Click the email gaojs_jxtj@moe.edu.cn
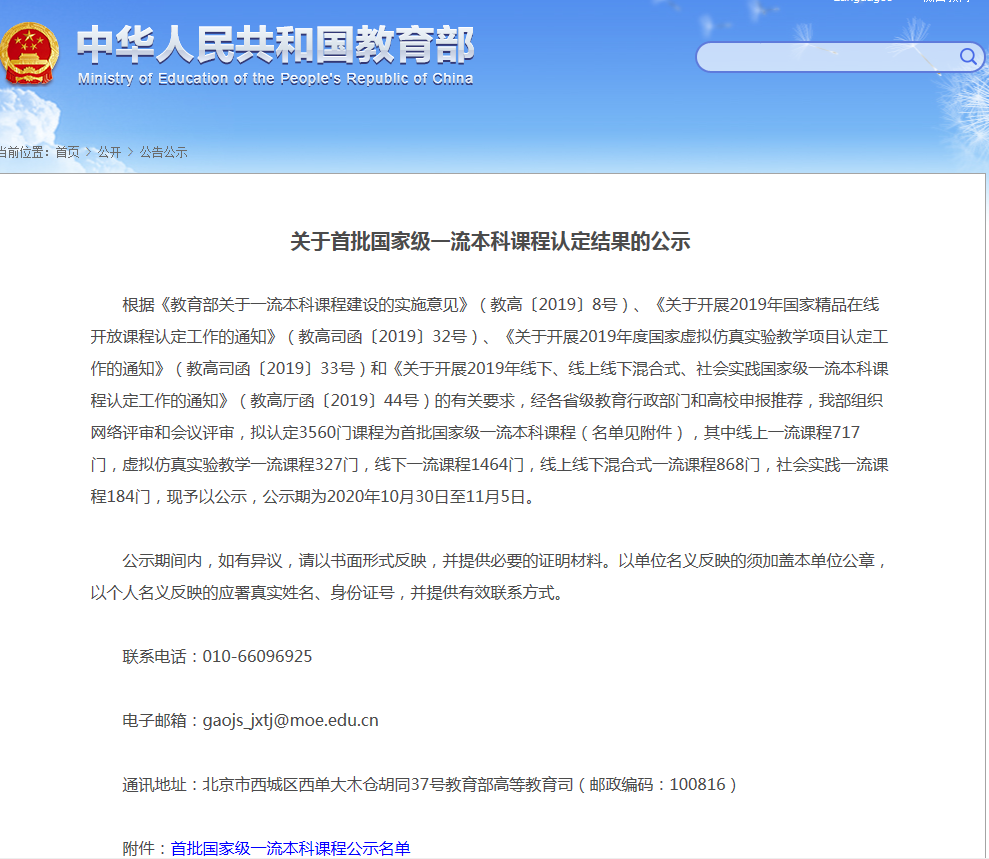 291,720
